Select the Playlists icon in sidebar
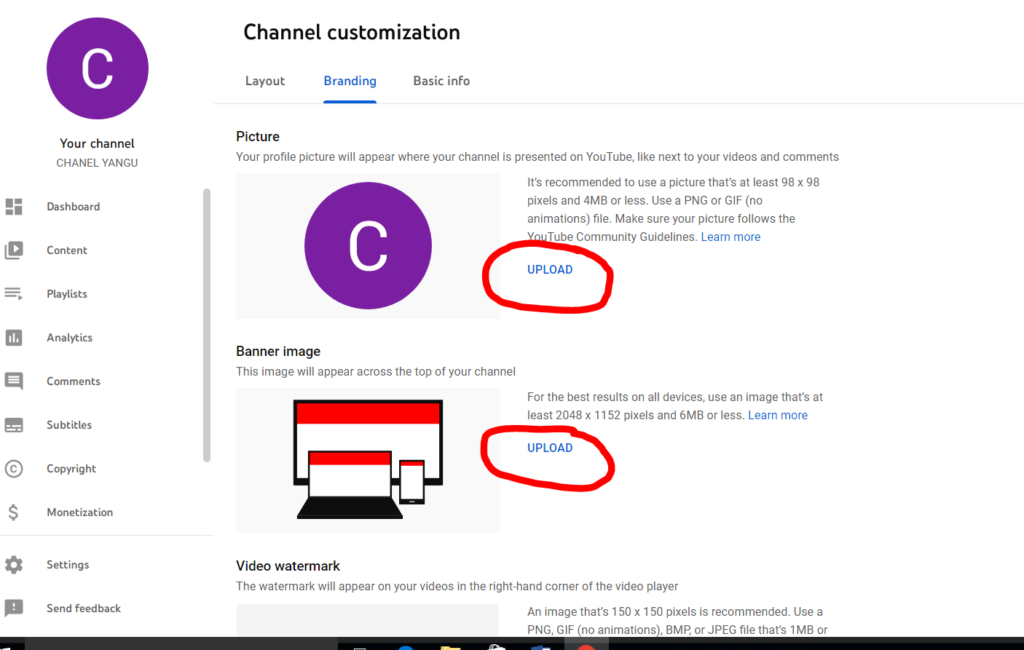The image size is (1024, 650). pyautogui.click(x=14, y=294)
